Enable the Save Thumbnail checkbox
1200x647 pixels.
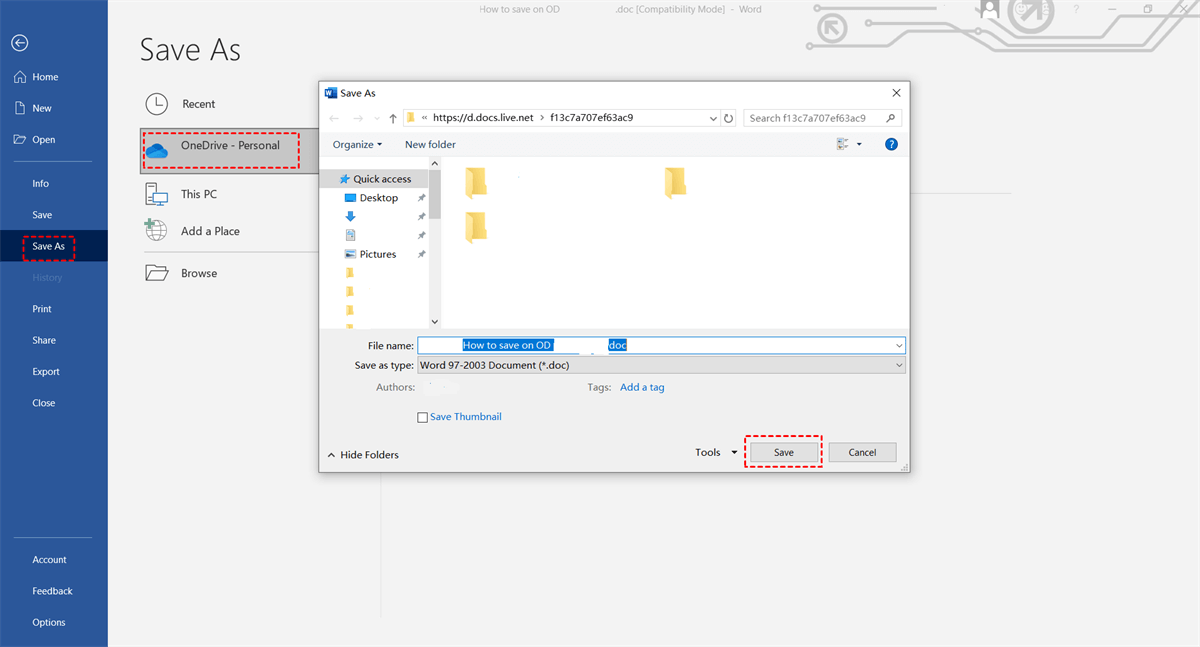coord(422,417)
